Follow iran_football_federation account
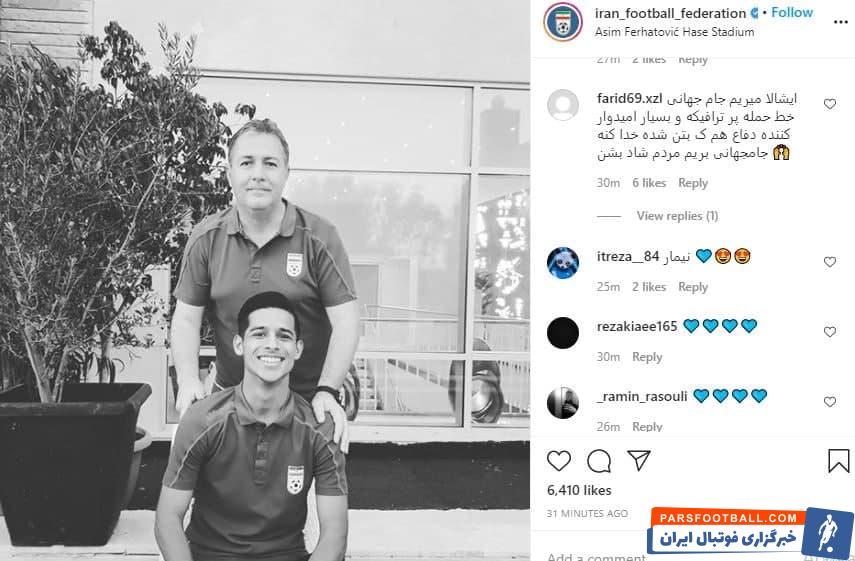The image size is (855, 561). tap(792, 13)
